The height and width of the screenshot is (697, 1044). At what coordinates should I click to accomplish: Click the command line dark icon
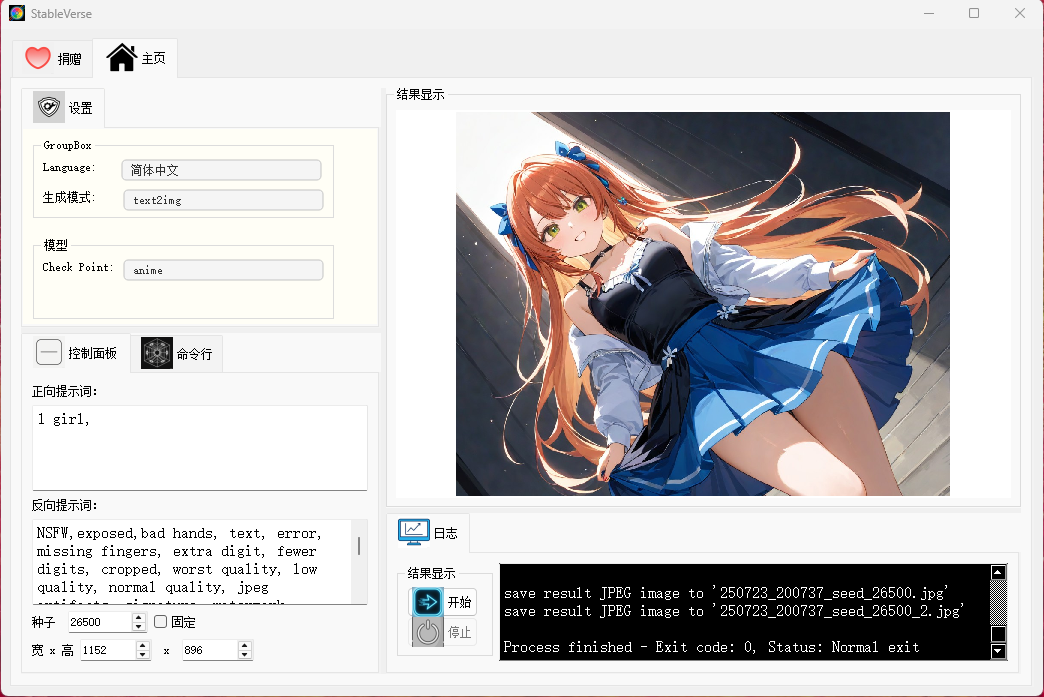click(x=156, y=353)
